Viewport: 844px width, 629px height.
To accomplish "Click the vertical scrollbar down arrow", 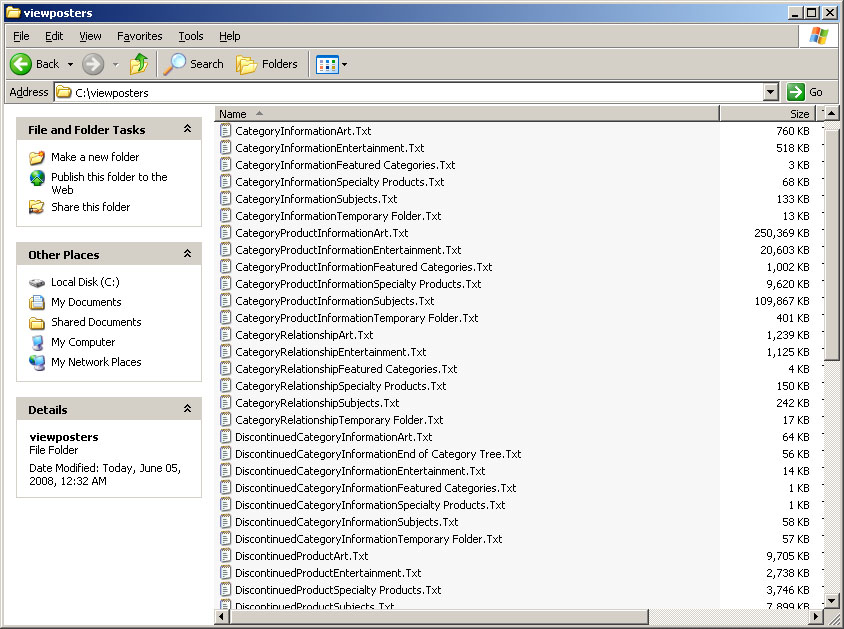I will (x=832, y=600).
